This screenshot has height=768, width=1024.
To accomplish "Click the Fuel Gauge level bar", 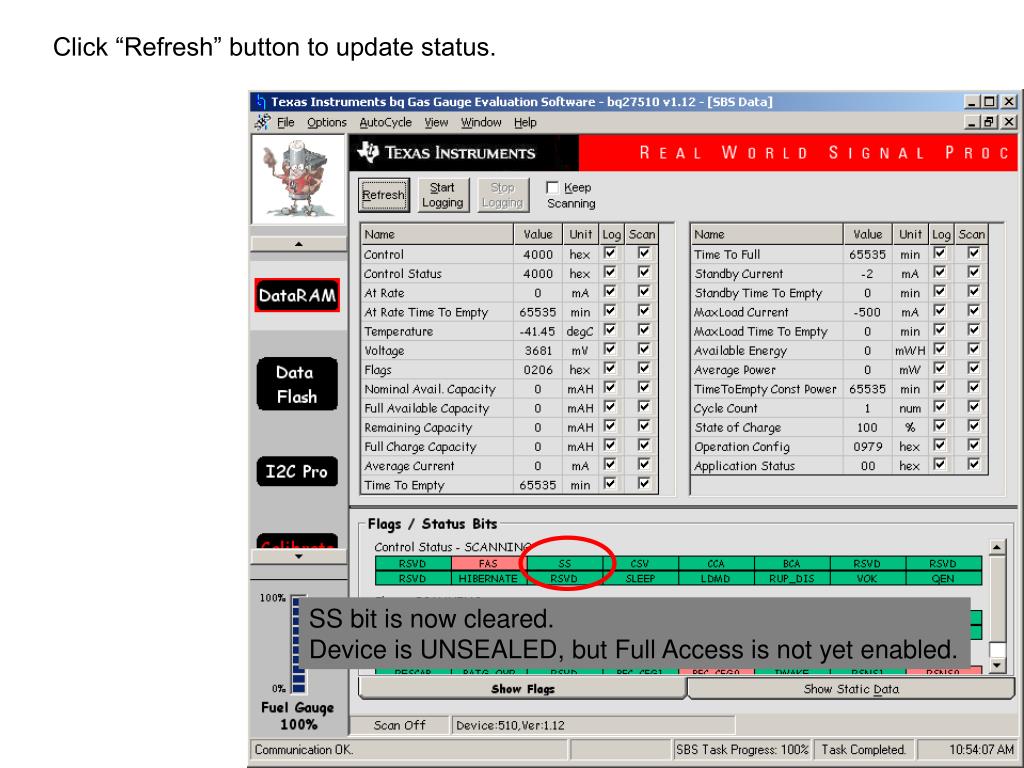I will coord(299,644).
